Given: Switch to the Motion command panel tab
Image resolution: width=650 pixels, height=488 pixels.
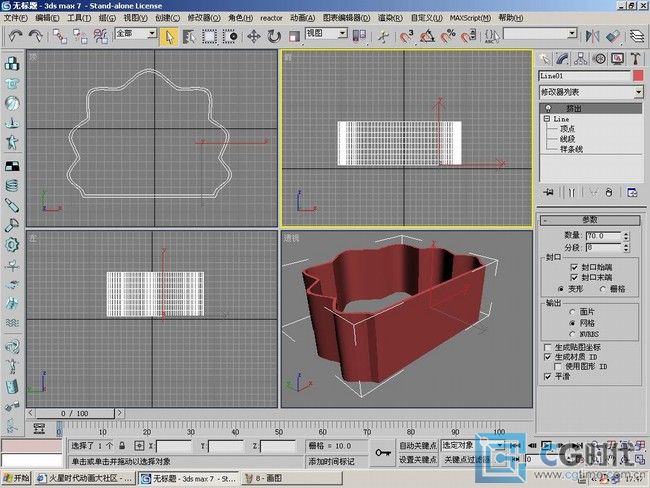Looking at the screenshot, I should pyautogui.click(x=599, y=59).
